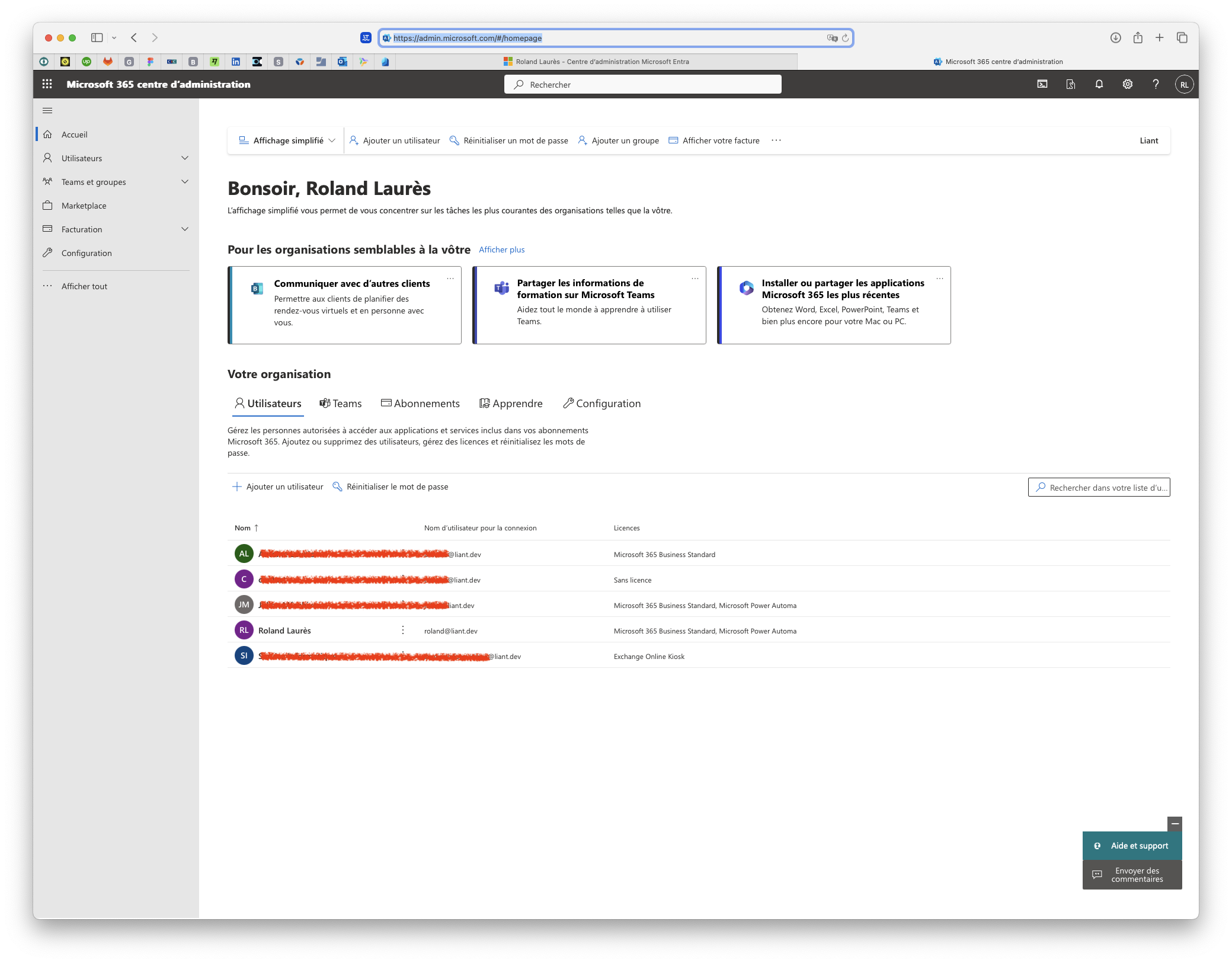Click the document icon beside Cloud Shell
Image resolution: width=1232 pixels, height=963 pixels.
pyautogui.click(x=1071, y=84)
